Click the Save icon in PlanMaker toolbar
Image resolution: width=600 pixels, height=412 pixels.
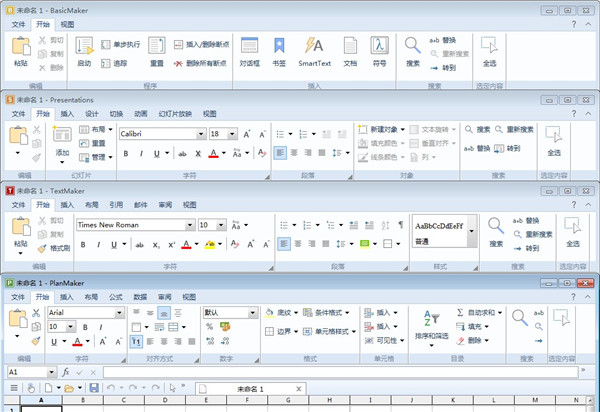point(94,388)
